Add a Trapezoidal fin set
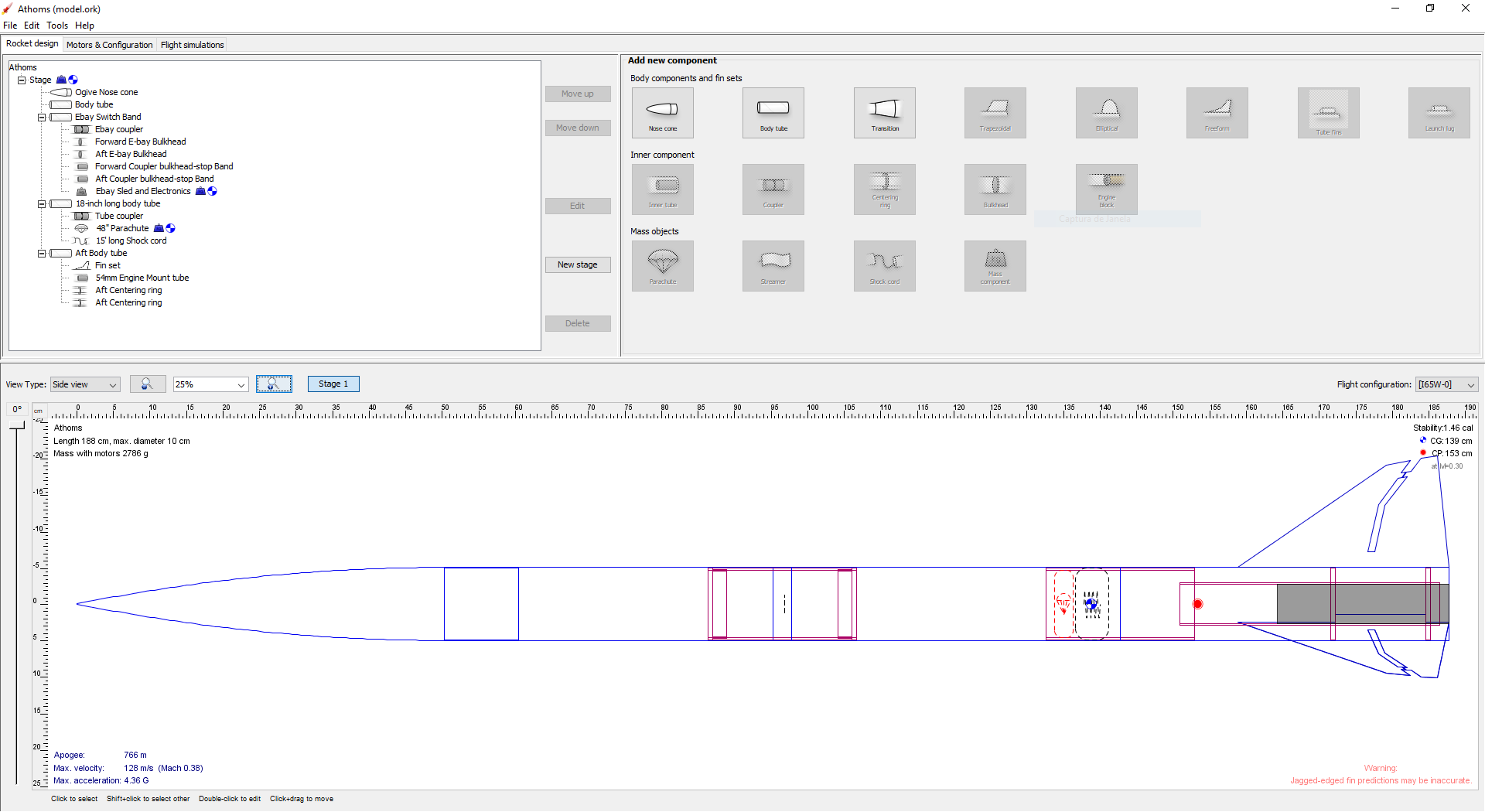This screenshot has height=812, width=1485. [x=995, y=113]
